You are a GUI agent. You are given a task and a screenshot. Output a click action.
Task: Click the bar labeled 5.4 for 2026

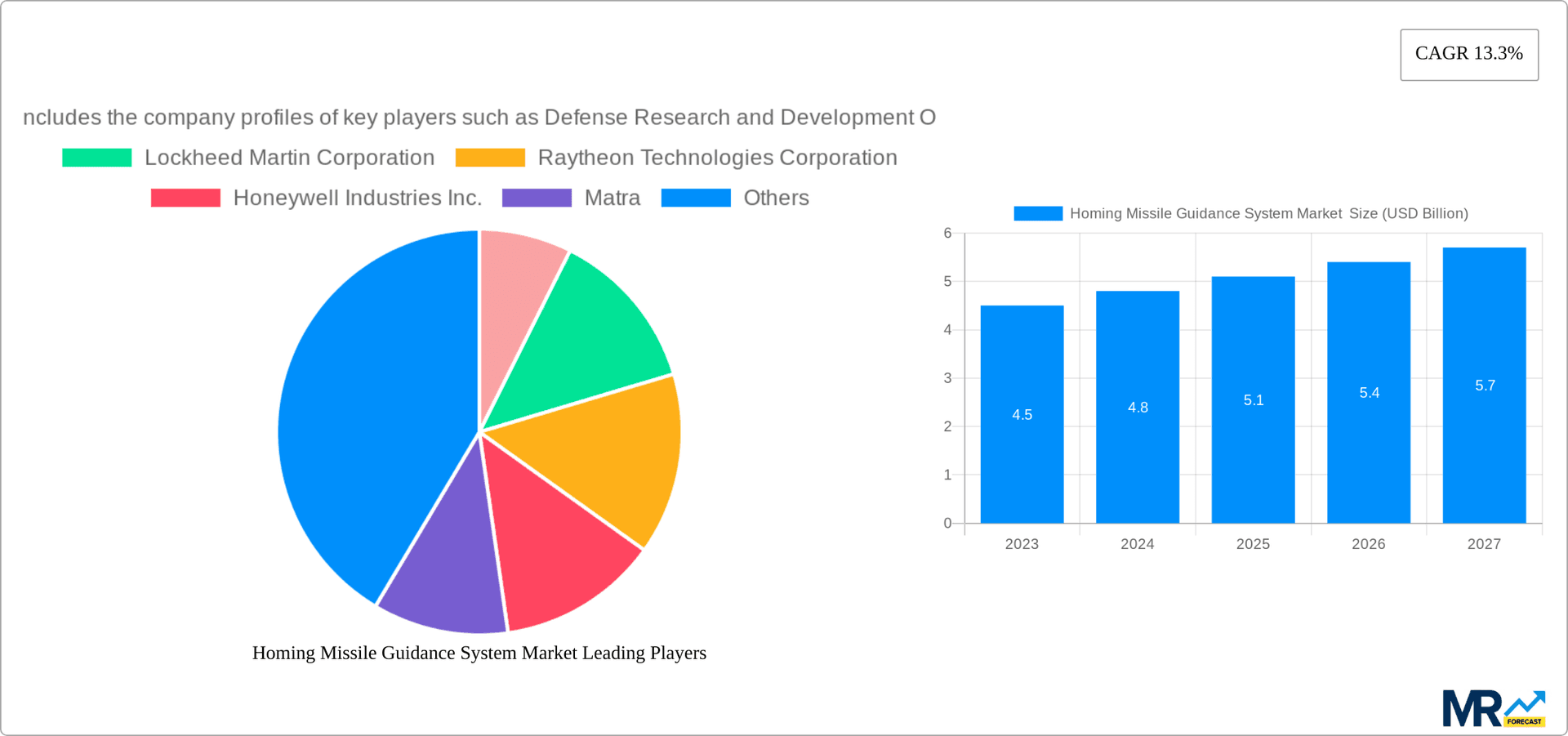pyautogui.click(x=1368, y=392)
